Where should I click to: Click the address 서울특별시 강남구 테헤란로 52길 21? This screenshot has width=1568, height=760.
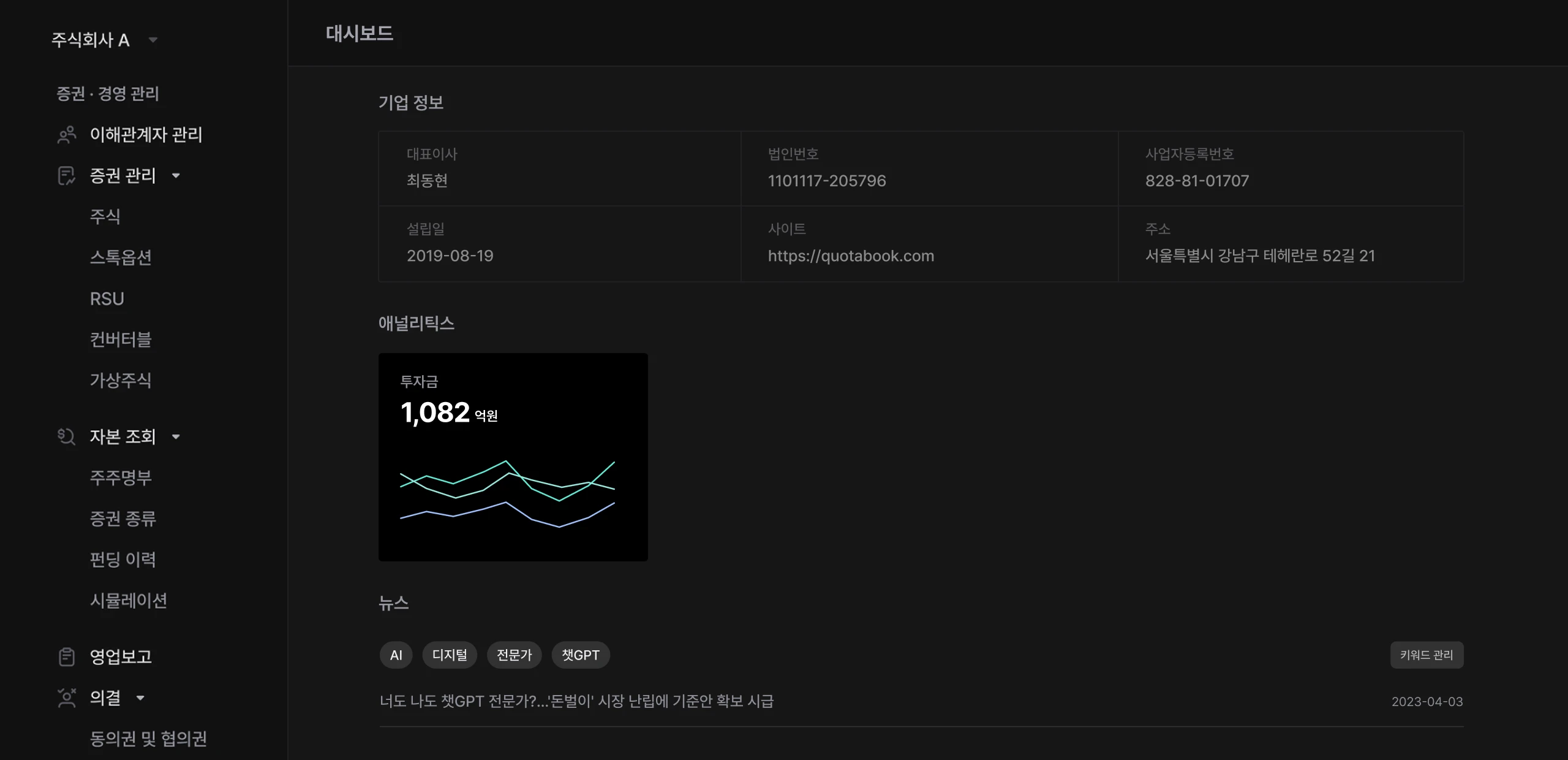point(1260,256)
